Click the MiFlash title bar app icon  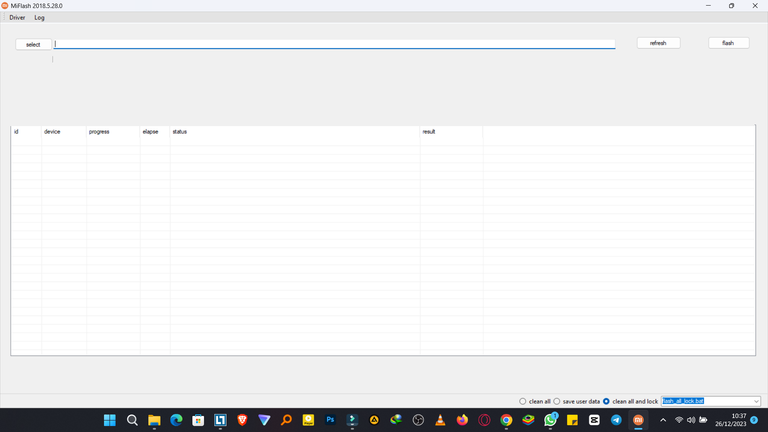(x=5, y=6)
